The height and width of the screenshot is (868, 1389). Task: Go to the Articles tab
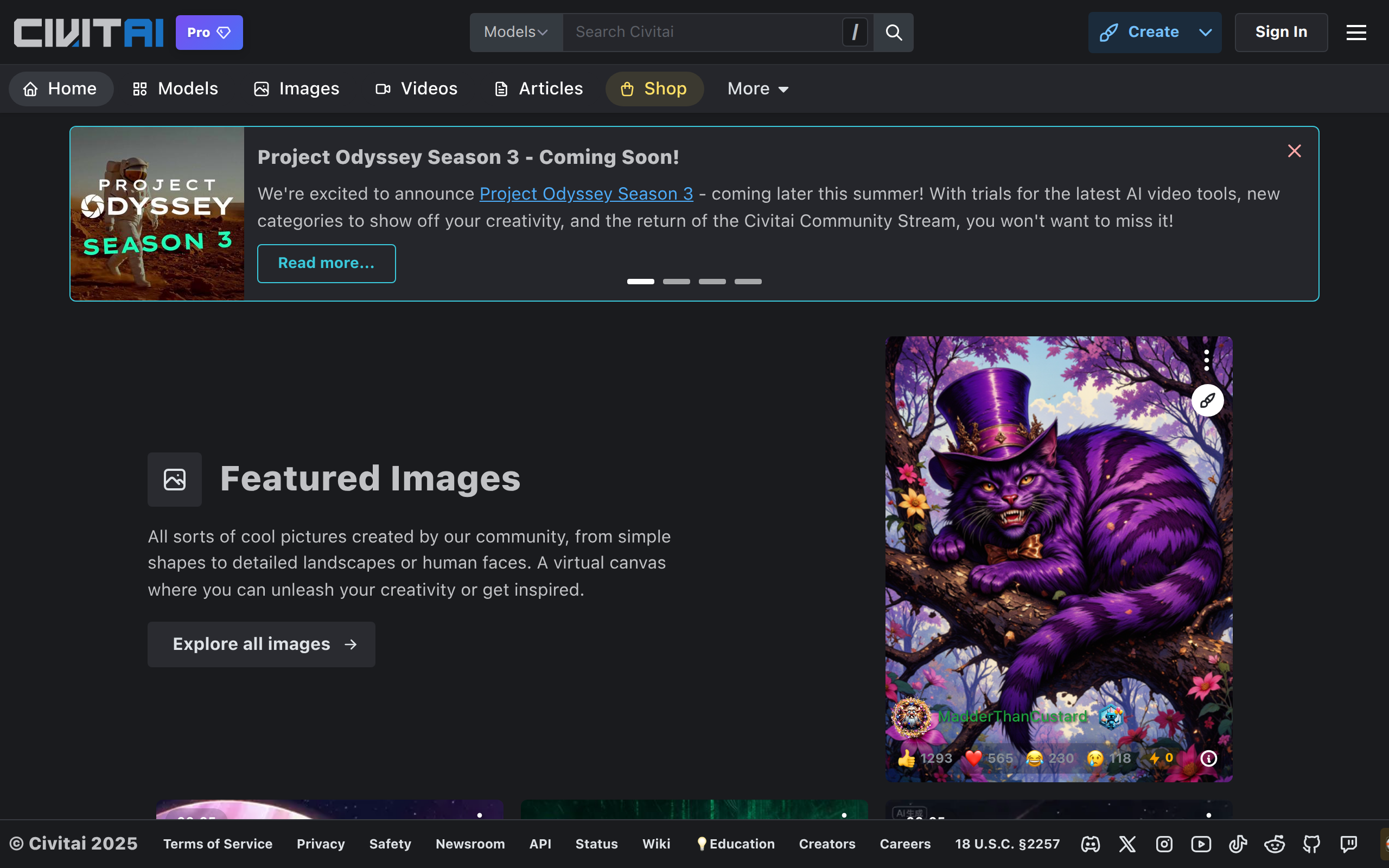(538, 88)
